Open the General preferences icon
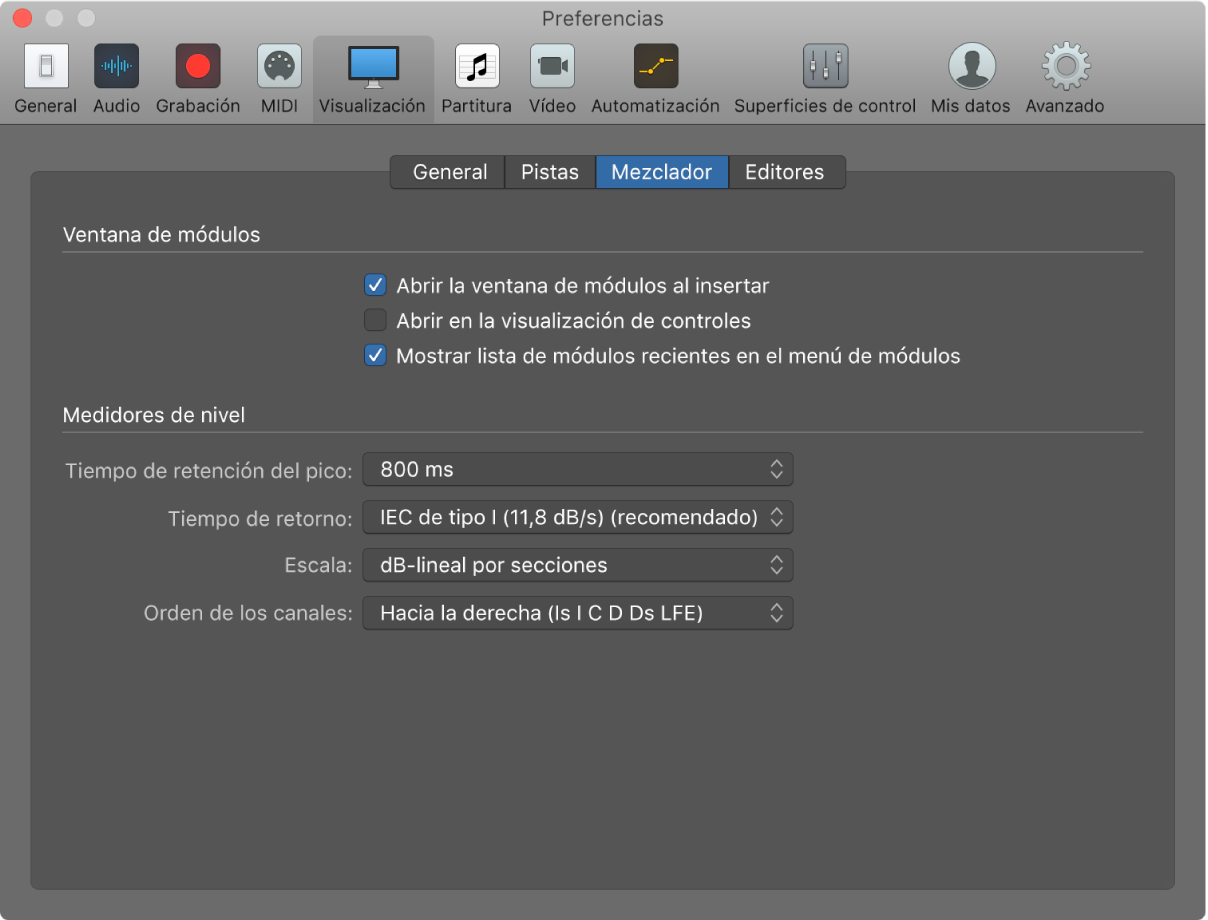Image resolution: width=1208 pixels, height=920 pixels. 45,67
